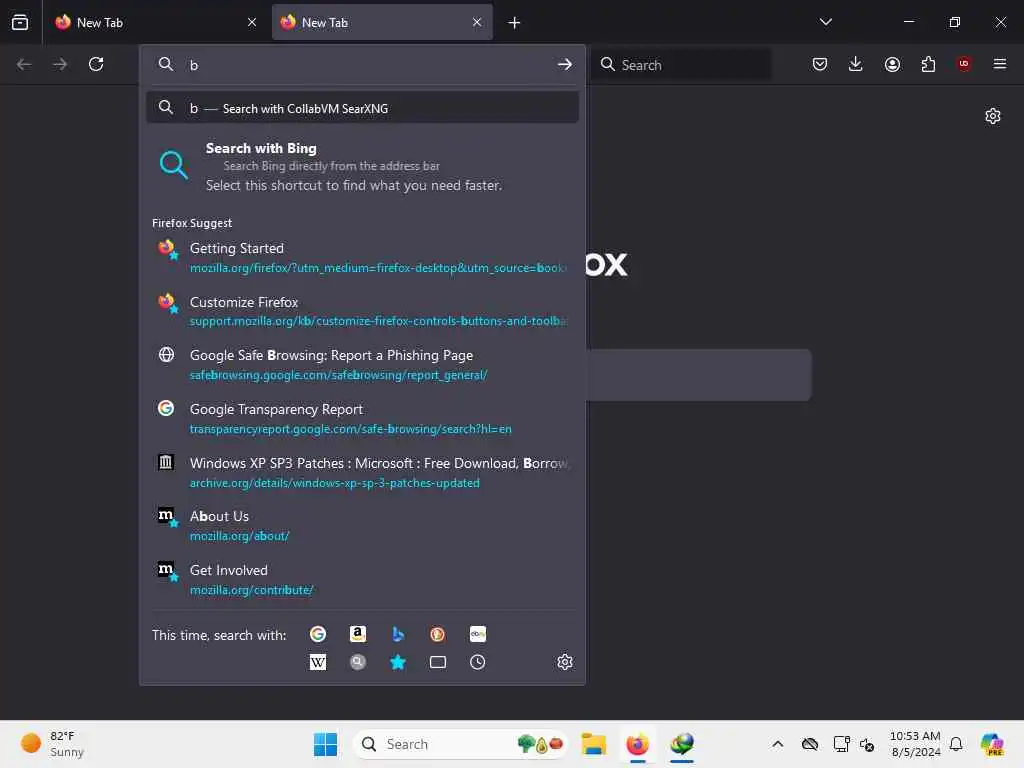Open File Explorer from taskbar
1024x768 pixels.
coord(594,744)
